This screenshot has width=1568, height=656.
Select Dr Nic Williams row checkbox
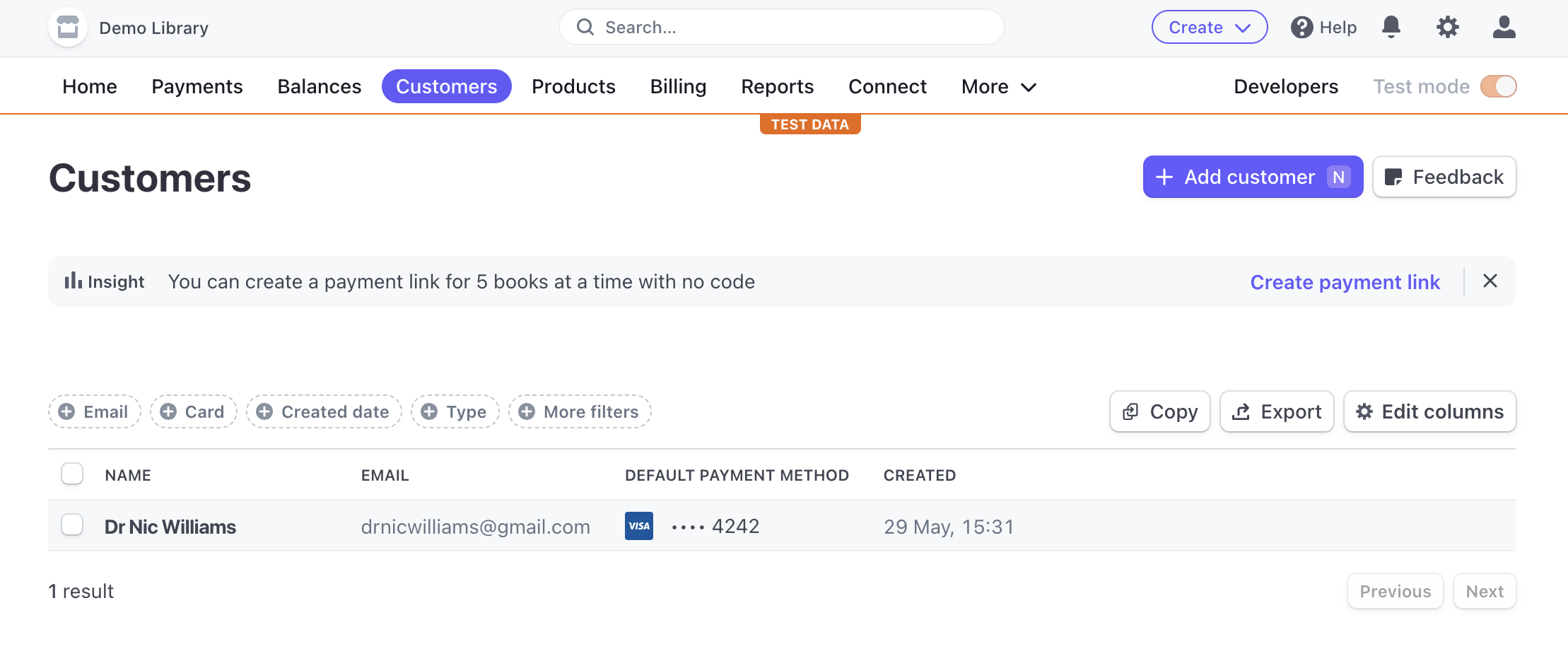[x=72, y=525]
